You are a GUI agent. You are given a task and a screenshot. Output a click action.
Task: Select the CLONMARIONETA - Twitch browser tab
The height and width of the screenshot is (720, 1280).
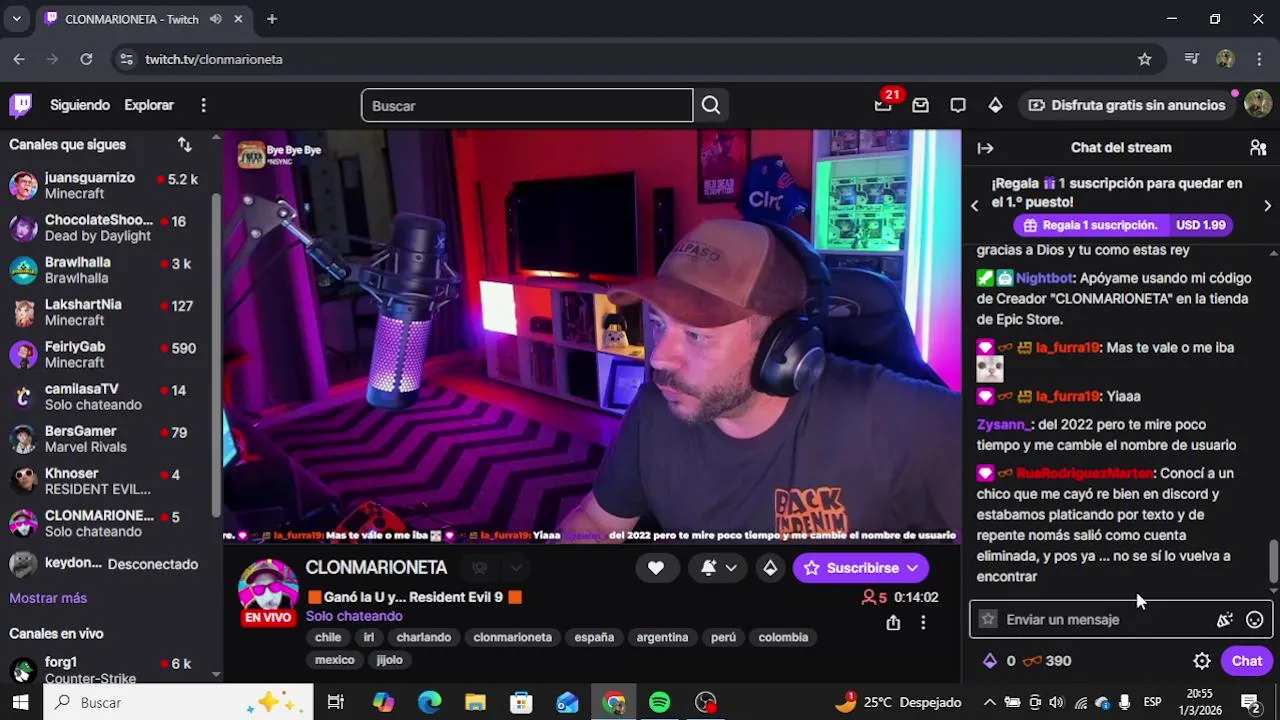(142, 19)
